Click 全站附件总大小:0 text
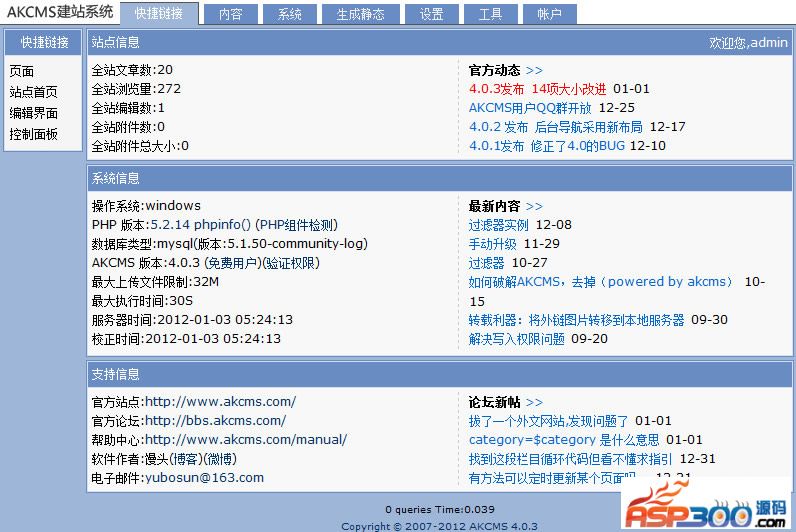796x532 pixels. tap(140, 146)
